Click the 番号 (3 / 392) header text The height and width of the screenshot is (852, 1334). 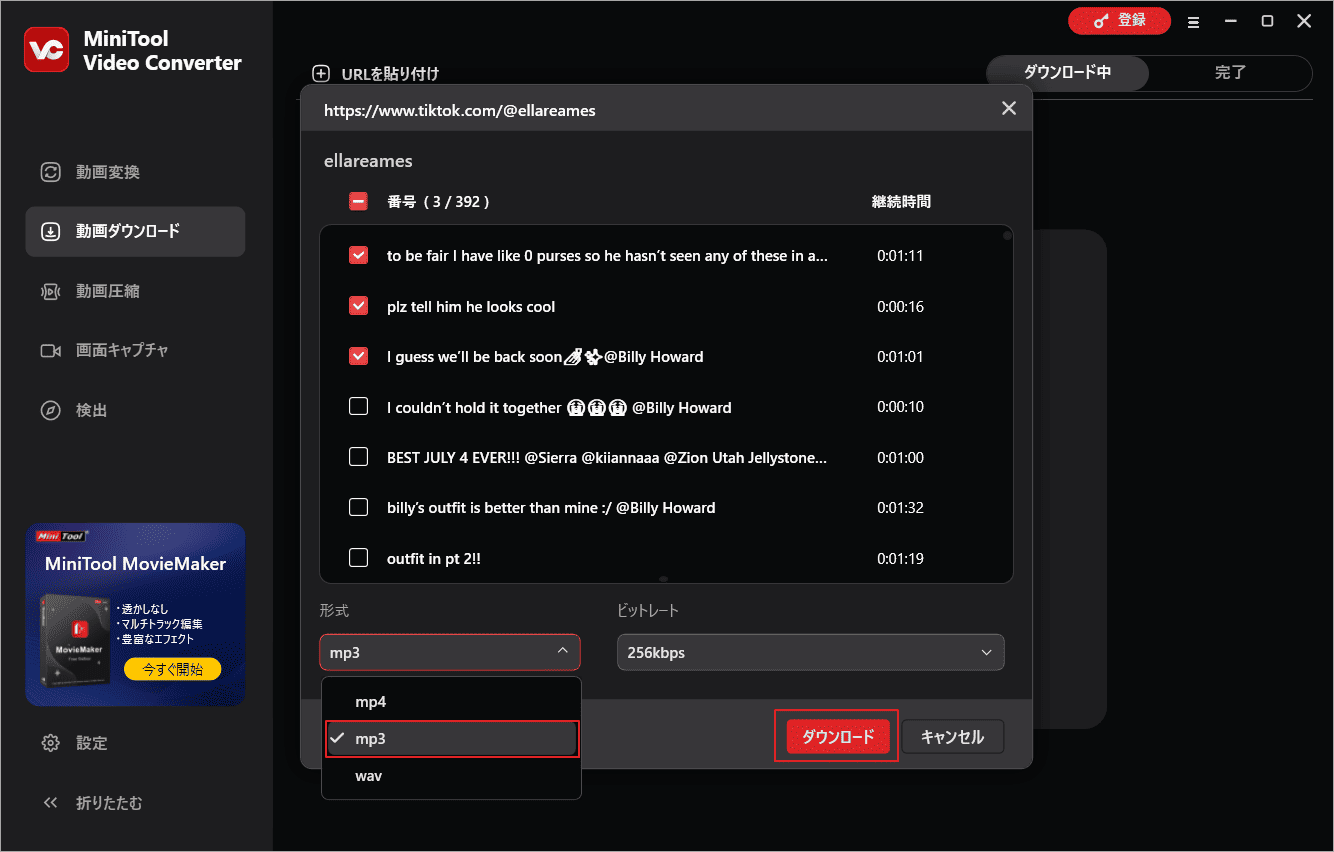coord(438,201)
